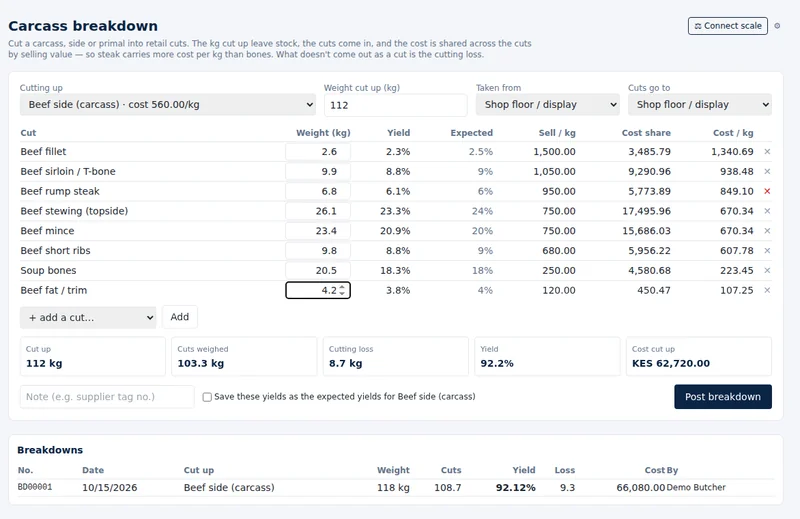Remove the Beef stewing (topside) row
This screenshot has height=519, width=800.
coord(767,211)
